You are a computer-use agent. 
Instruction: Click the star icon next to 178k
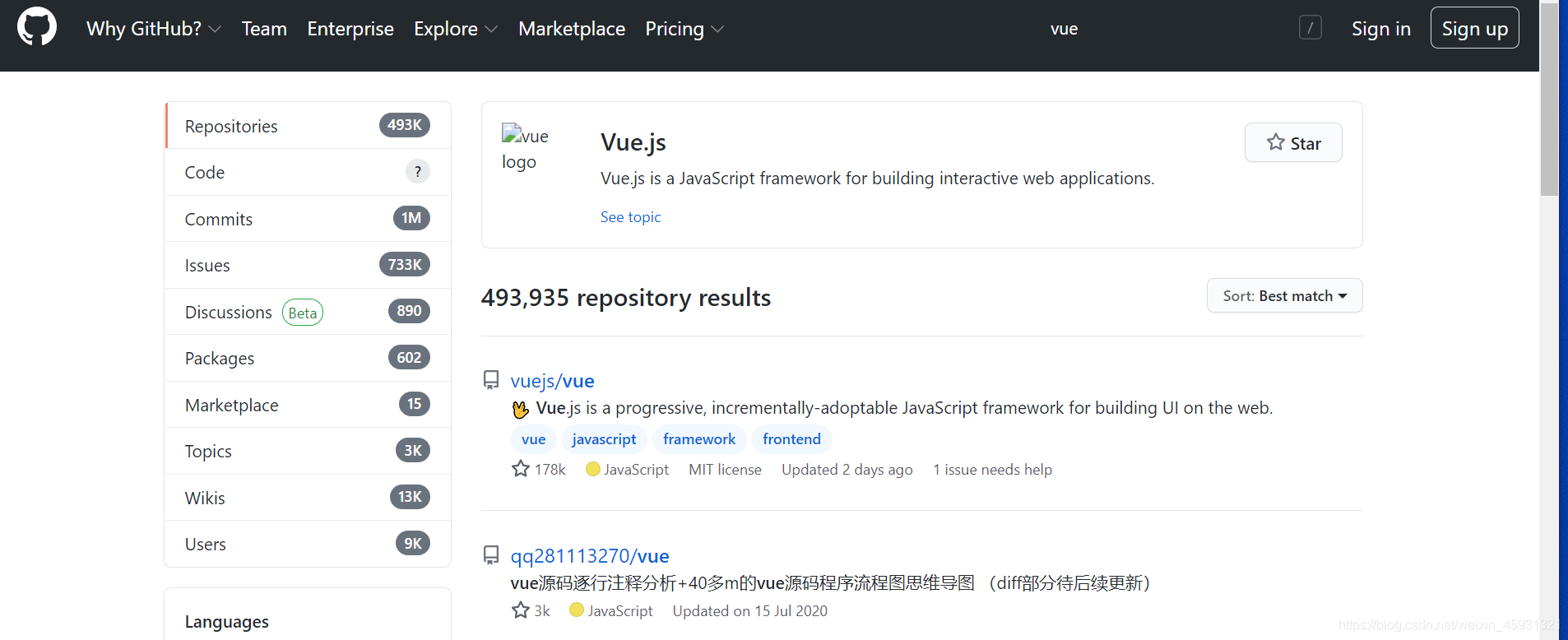521,469
